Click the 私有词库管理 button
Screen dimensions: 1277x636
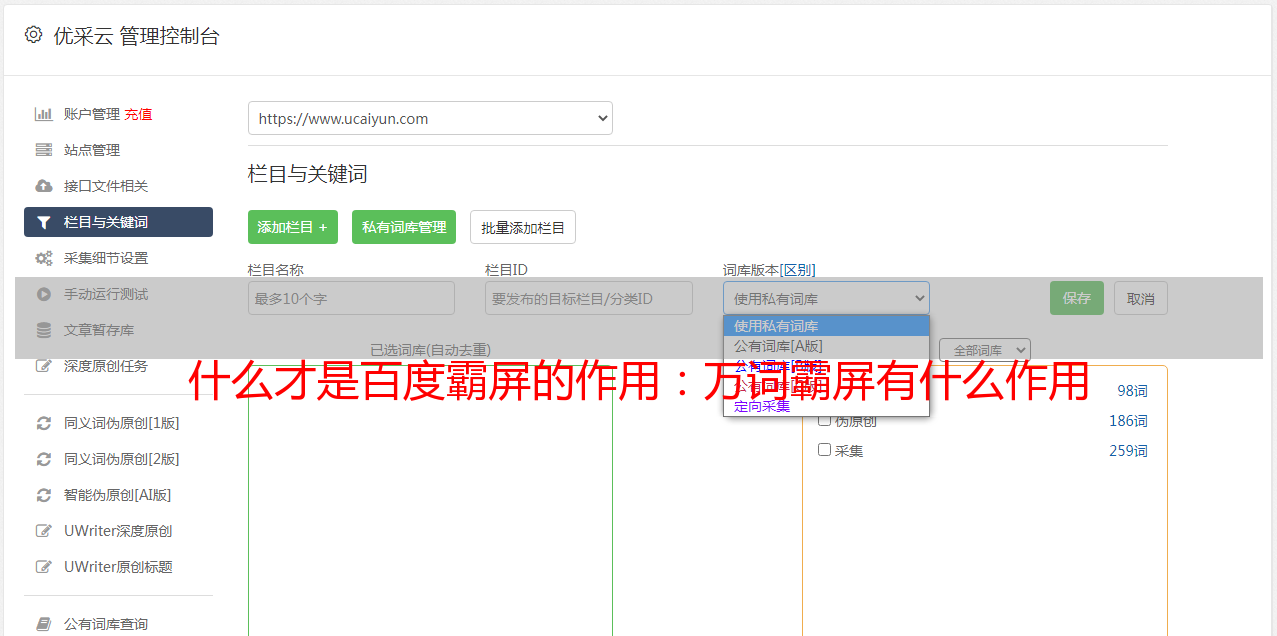(x=404, y=227)
